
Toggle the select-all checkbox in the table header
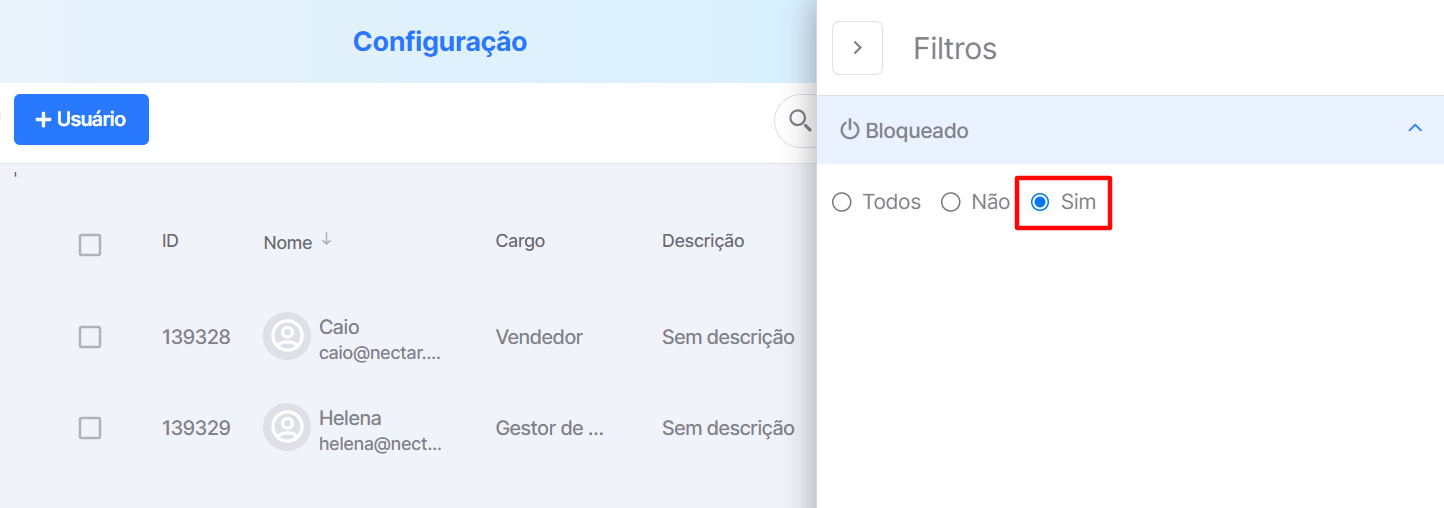click(90, 244)
